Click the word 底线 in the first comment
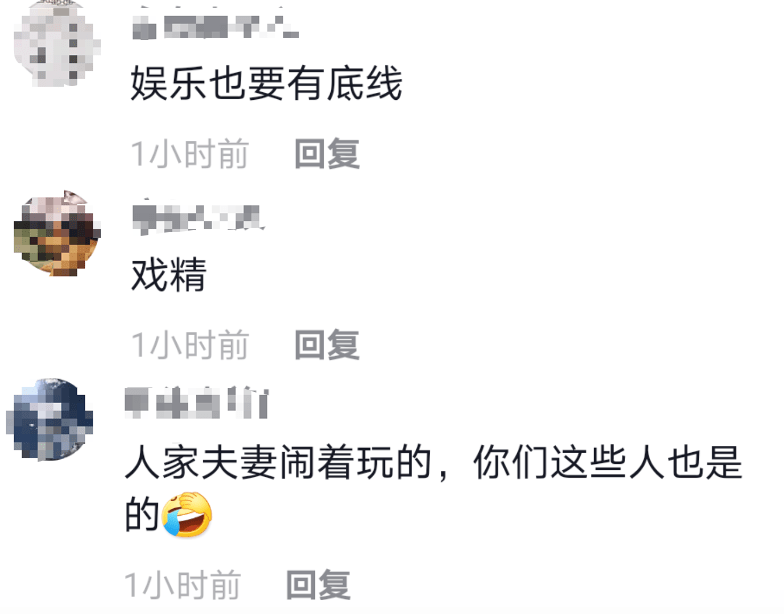The height and width of the screenshot is (614, 784). (364, 84)
